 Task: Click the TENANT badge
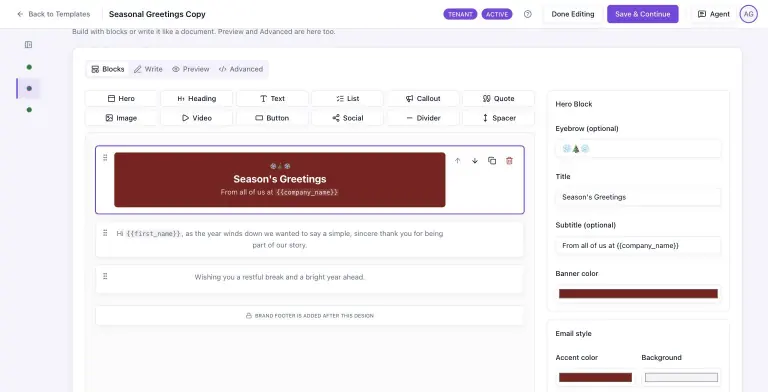pyautogui.click(x=460, y=14)
